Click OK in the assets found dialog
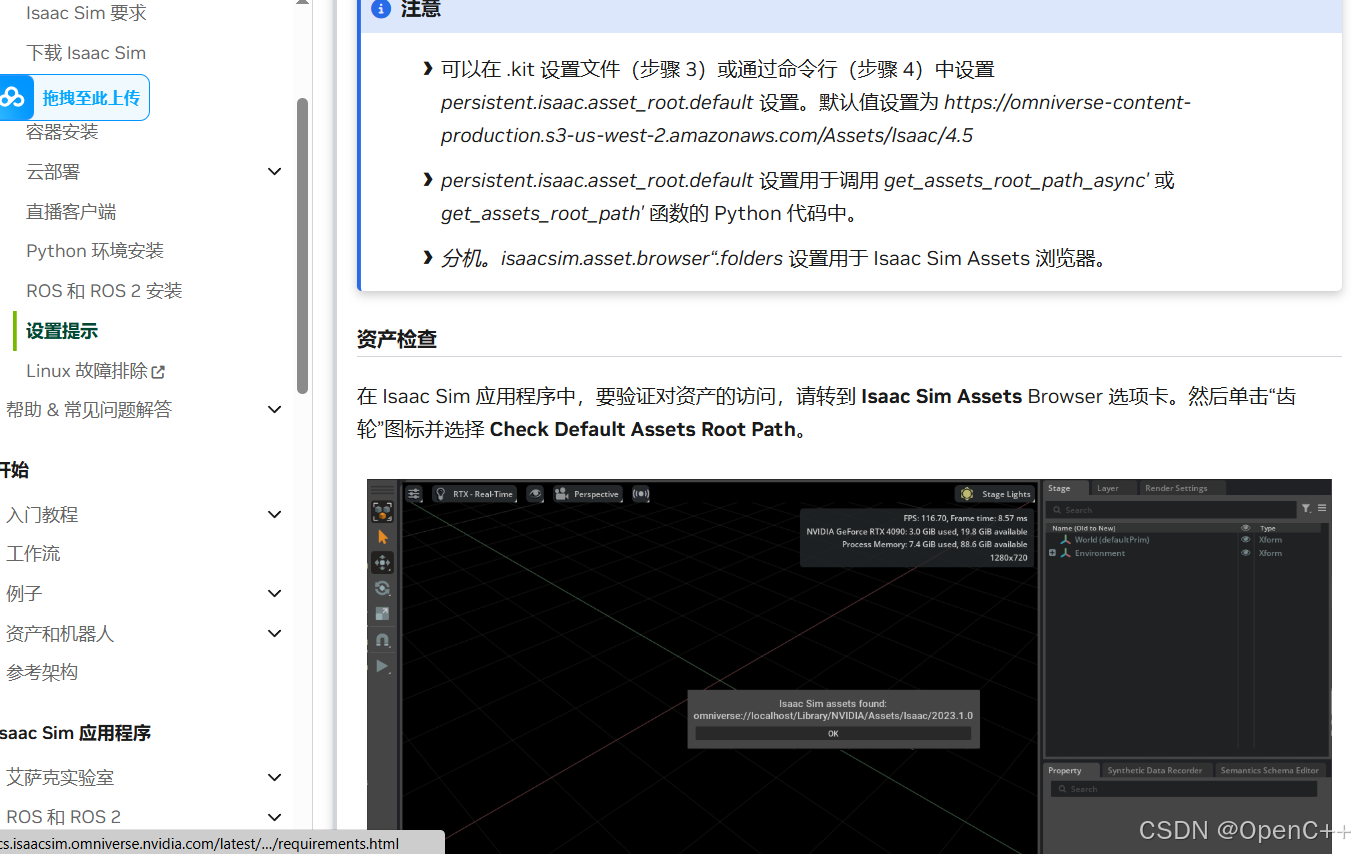Viewport: 1355px width, 854px height. pos(833,733)
